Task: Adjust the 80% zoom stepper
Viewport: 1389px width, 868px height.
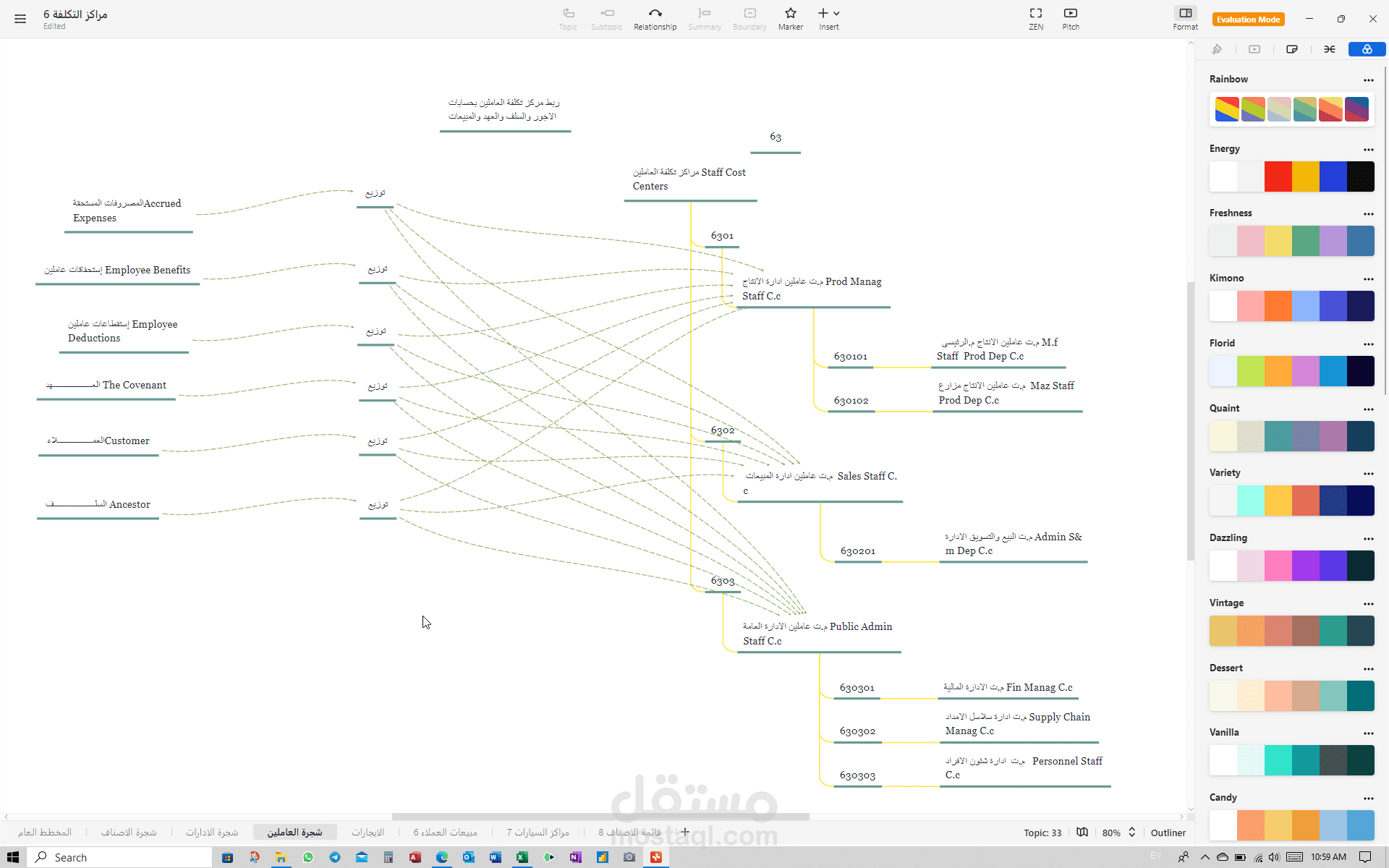Action: [x=1132, y=833]
